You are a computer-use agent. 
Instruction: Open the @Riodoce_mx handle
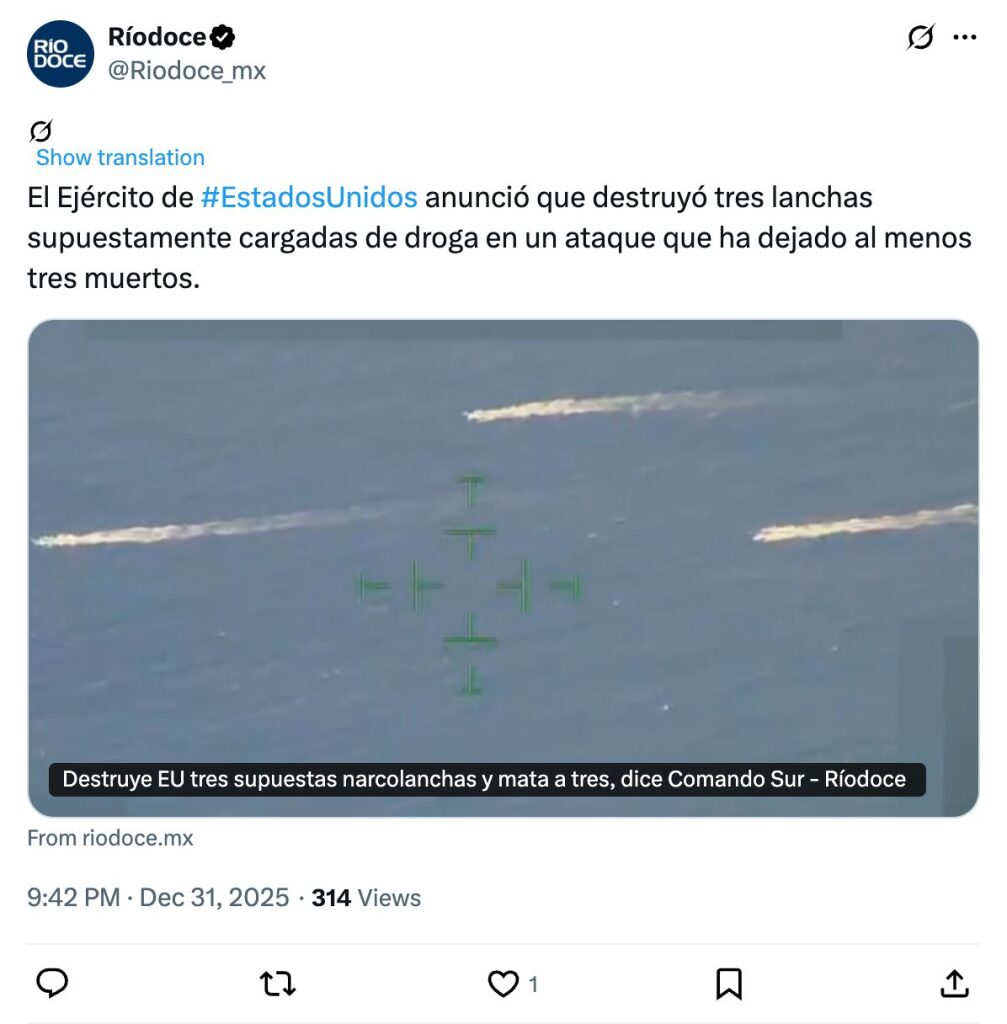click(187, 71)
